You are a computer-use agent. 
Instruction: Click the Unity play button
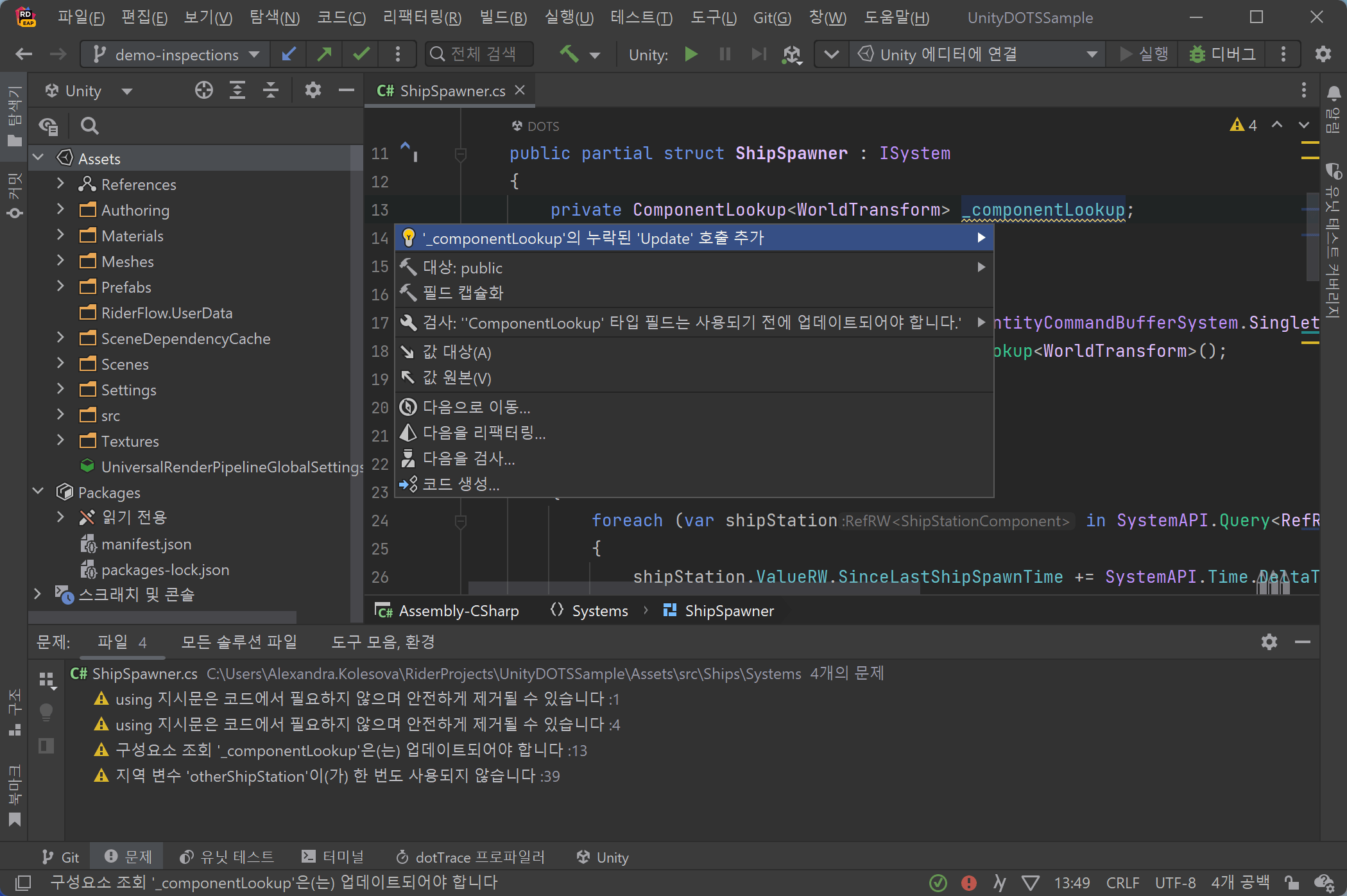point(691,55)
